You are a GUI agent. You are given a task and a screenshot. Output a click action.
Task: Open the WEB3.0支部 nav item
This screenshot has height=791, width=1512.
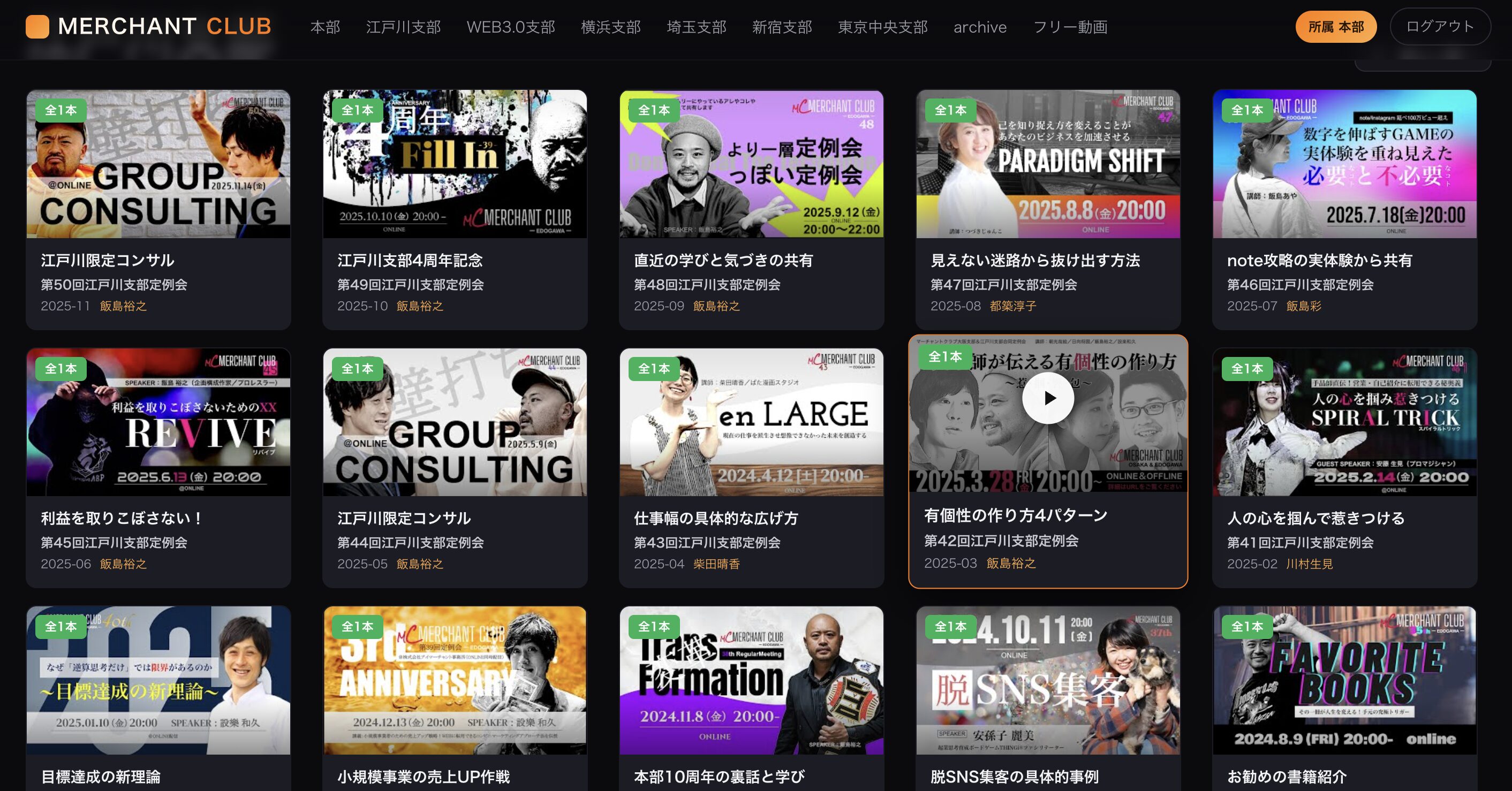click(x=511, y=27)
